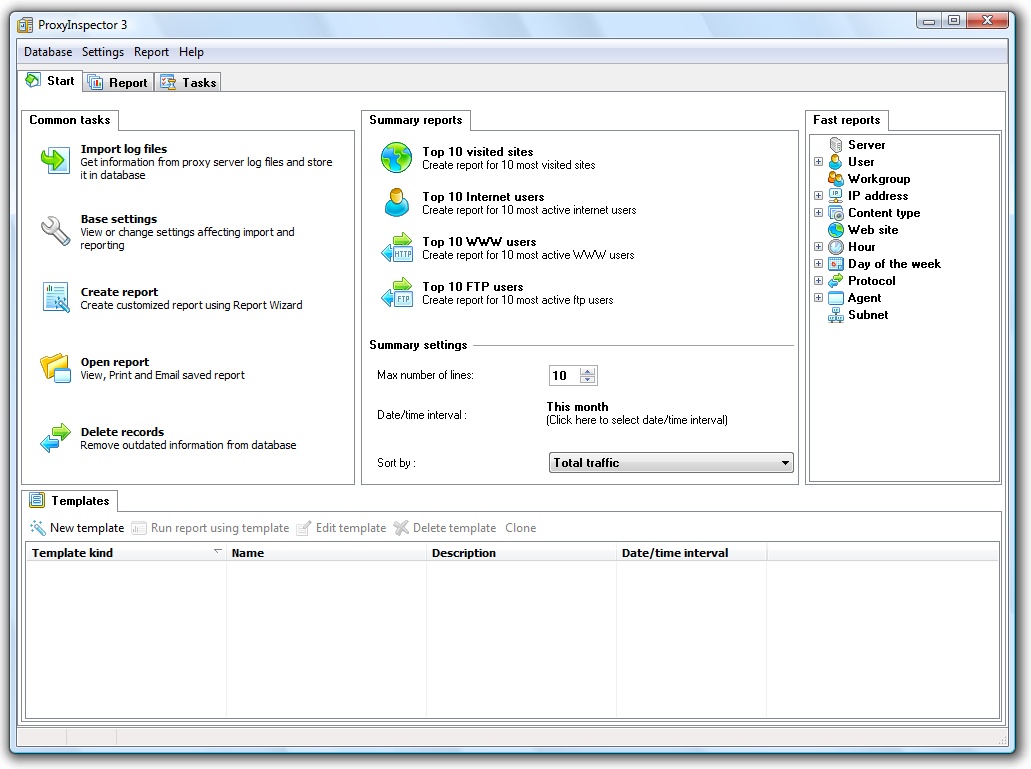Click the Import log files link
1031x769 pixels.
pyautogui.click(x=124, y=149)
